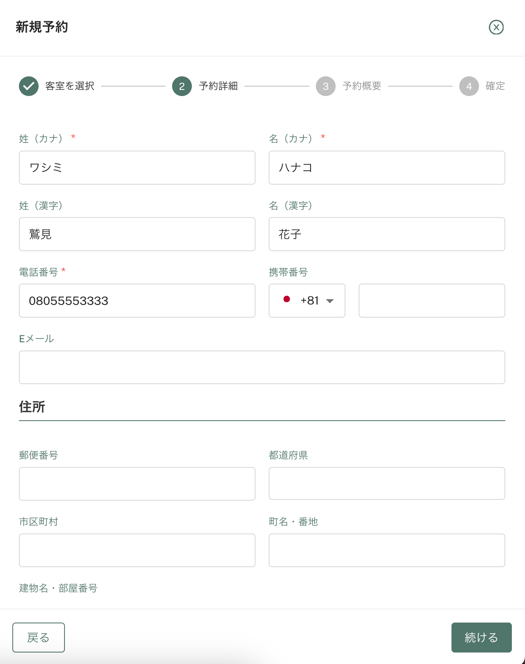This screenshot has width=525, height=664.
Task: Click step 4 circle 確定
Action: click(x=469, y=86)
